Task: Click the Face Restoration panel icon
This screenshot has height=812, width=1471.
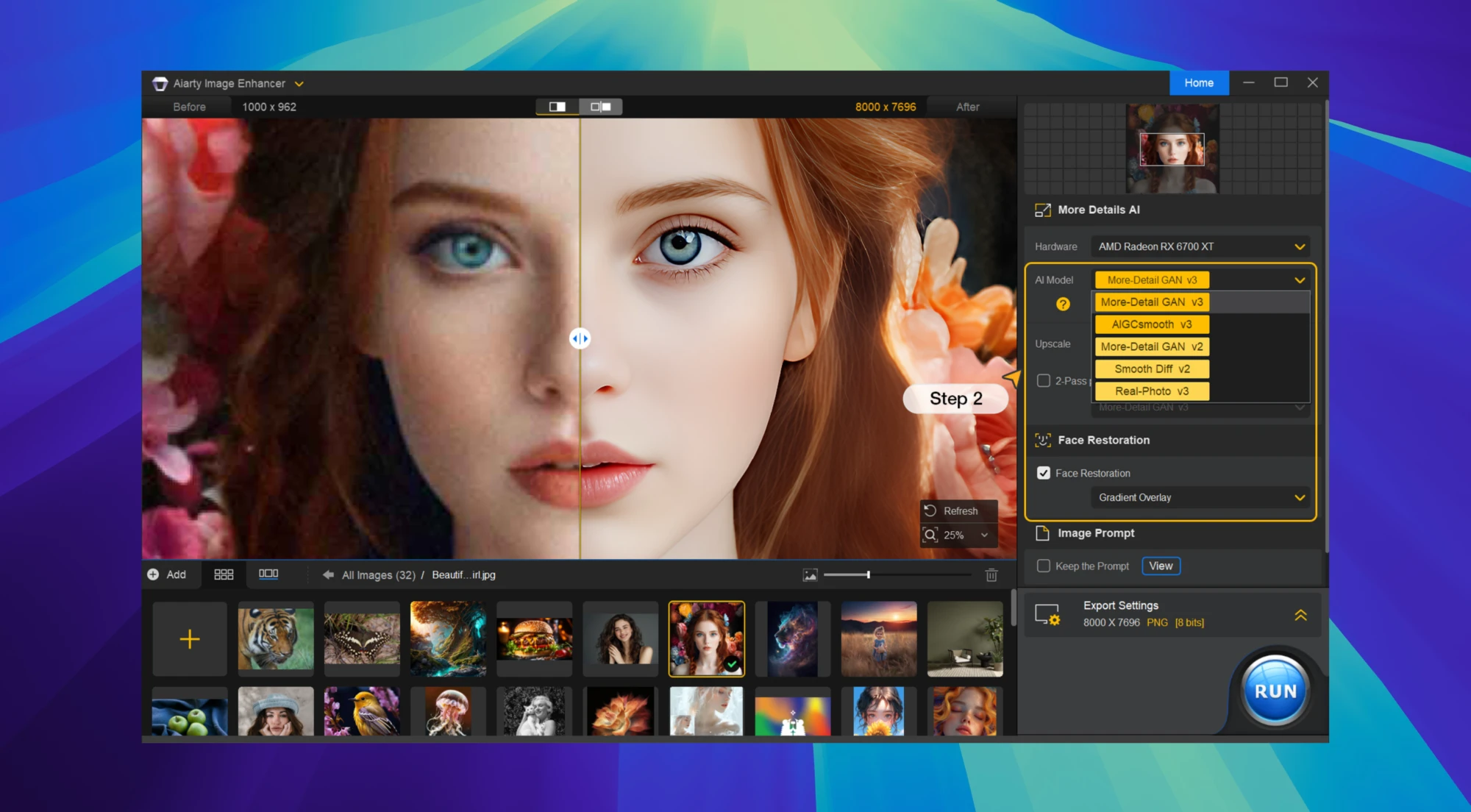Action: pos(1043,440)
